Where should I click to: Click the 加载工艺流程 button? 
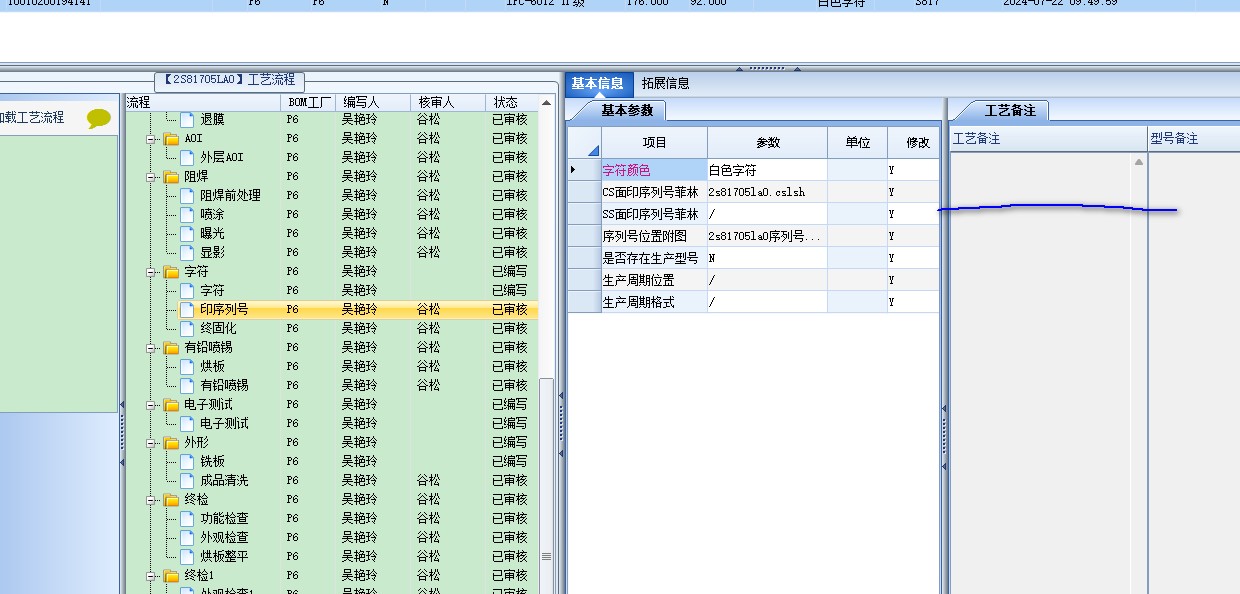[32, 118]
